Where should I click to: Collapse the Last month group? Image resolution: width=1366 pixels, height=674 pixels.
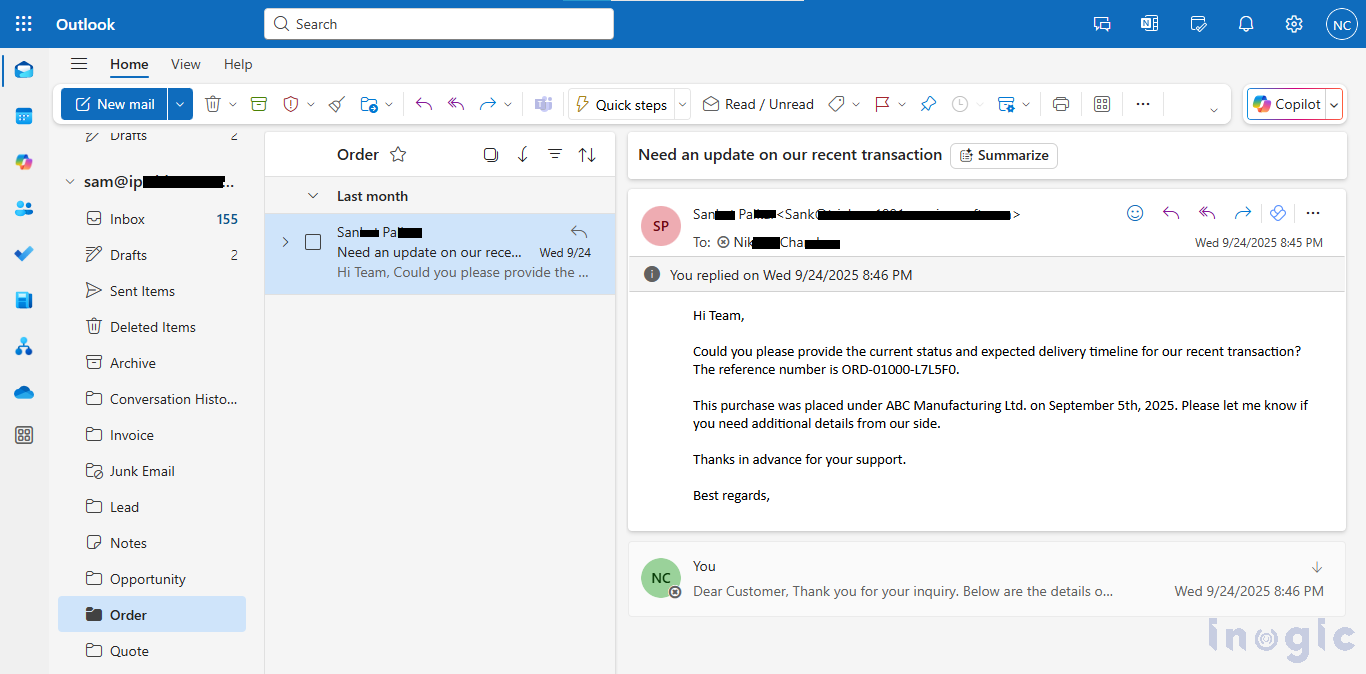(313, 196)
